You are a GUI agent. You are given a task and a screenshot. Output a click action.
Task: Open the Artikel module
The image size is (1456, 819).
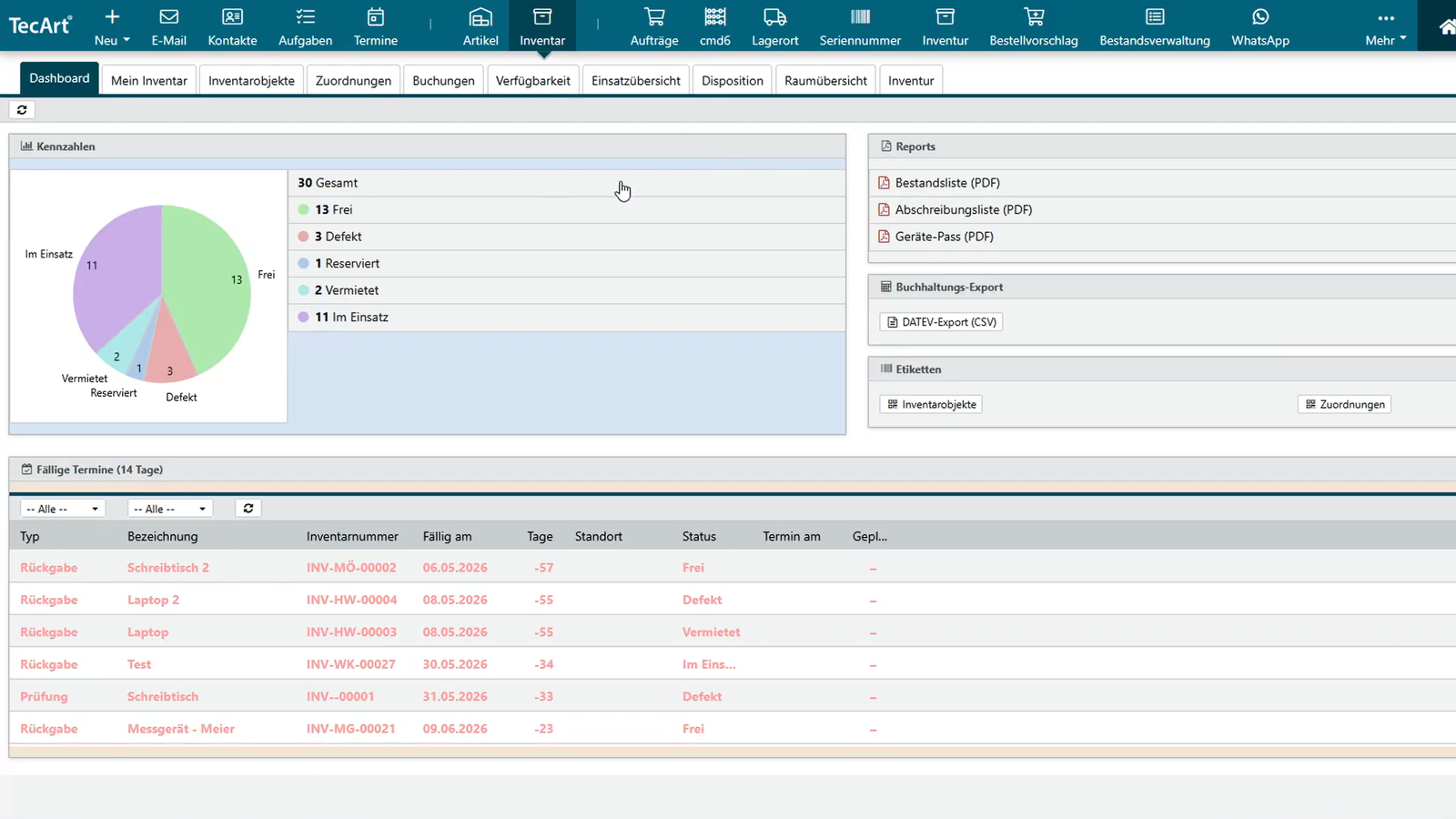(480, 27)
